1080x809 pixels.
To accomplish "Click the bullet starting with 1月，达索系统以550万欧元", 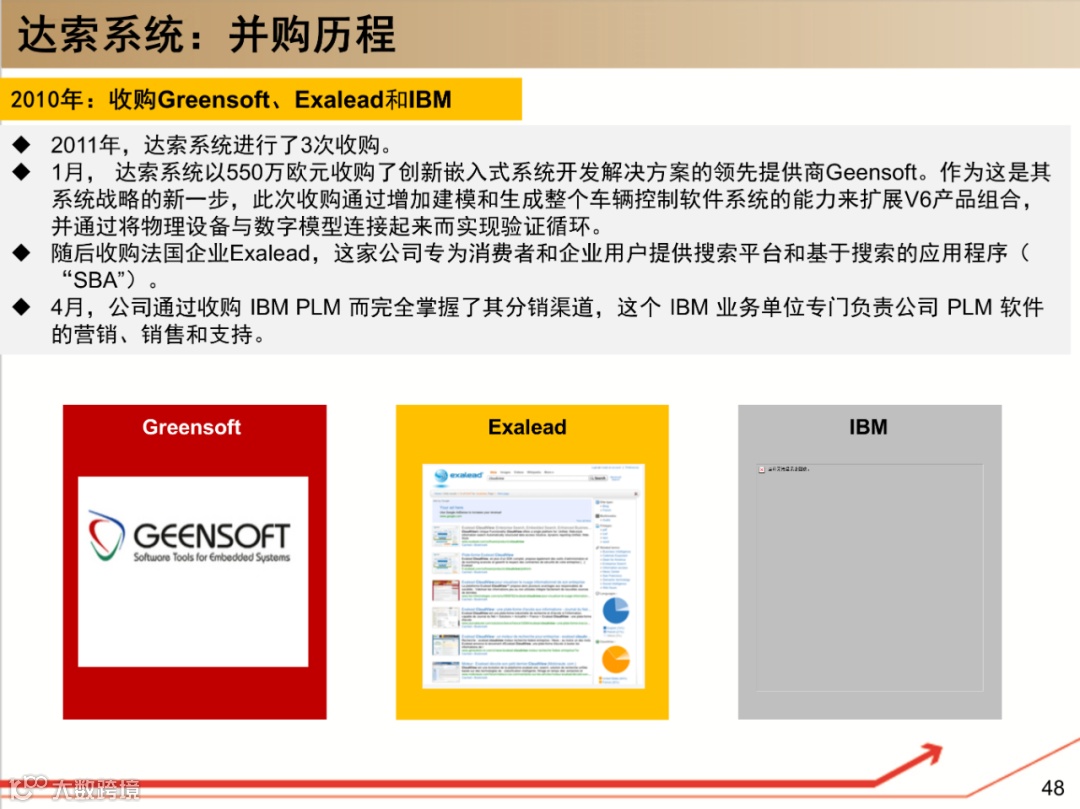I will click(551, 199).
